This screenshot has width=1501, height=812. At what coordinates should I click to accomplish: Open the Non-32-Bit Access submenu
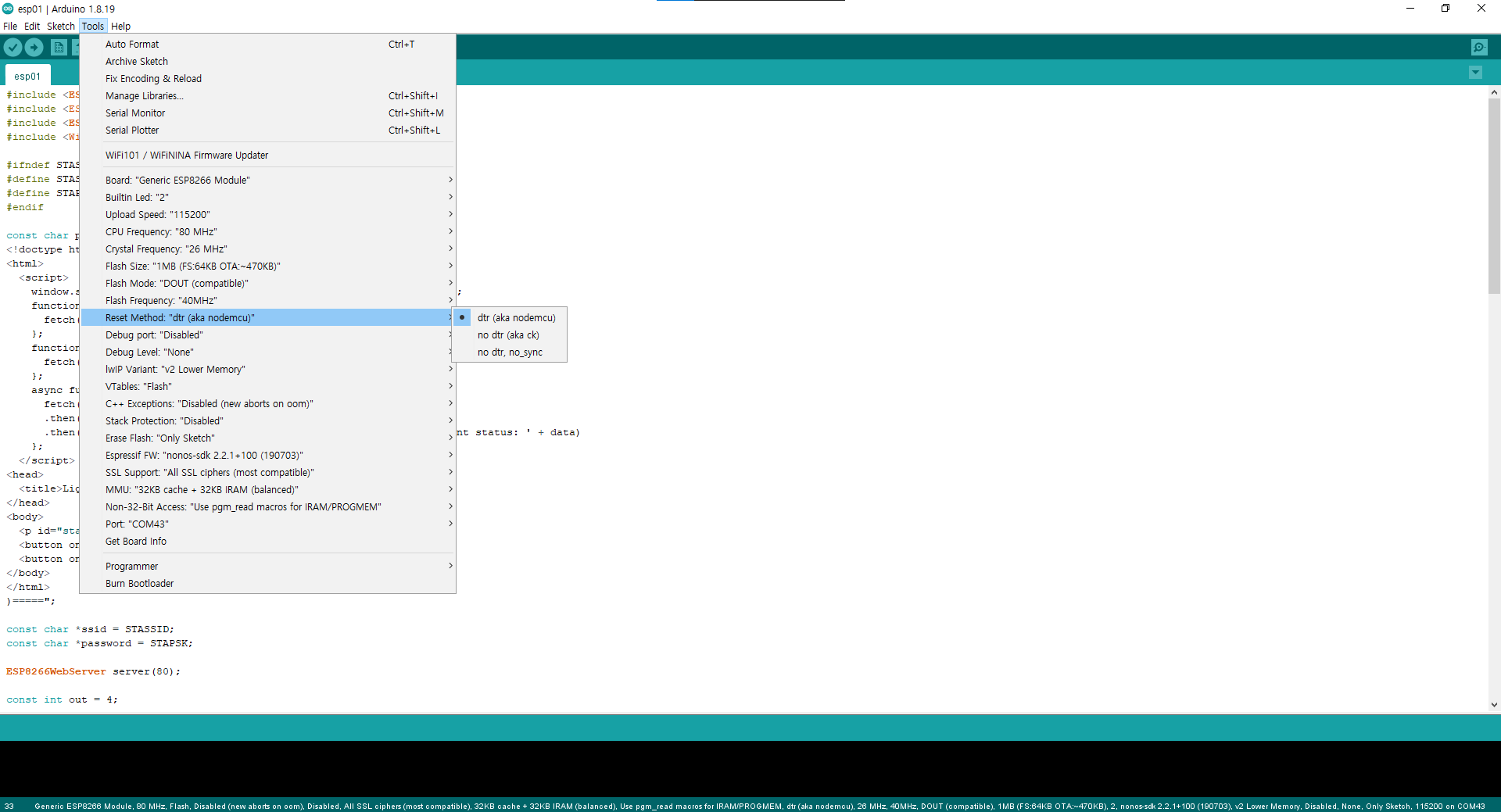click(267, 507)
